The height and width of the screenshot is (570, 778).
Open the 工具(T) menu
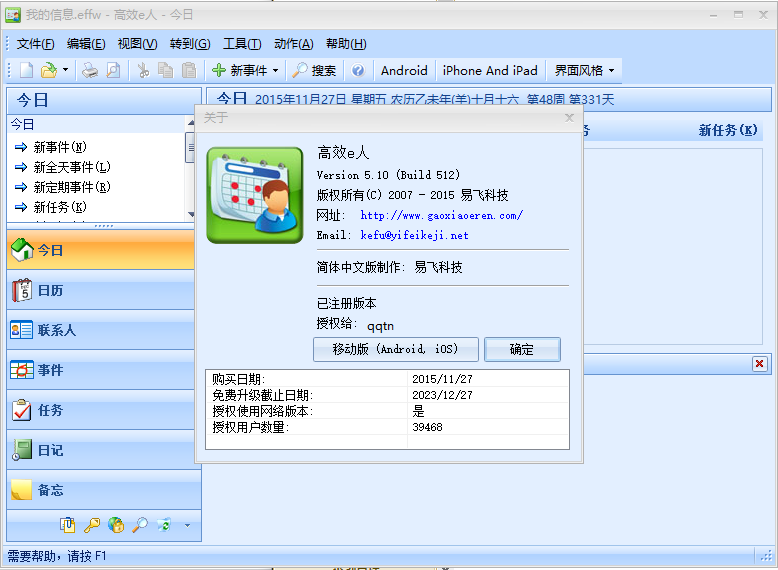pos(241,44)
